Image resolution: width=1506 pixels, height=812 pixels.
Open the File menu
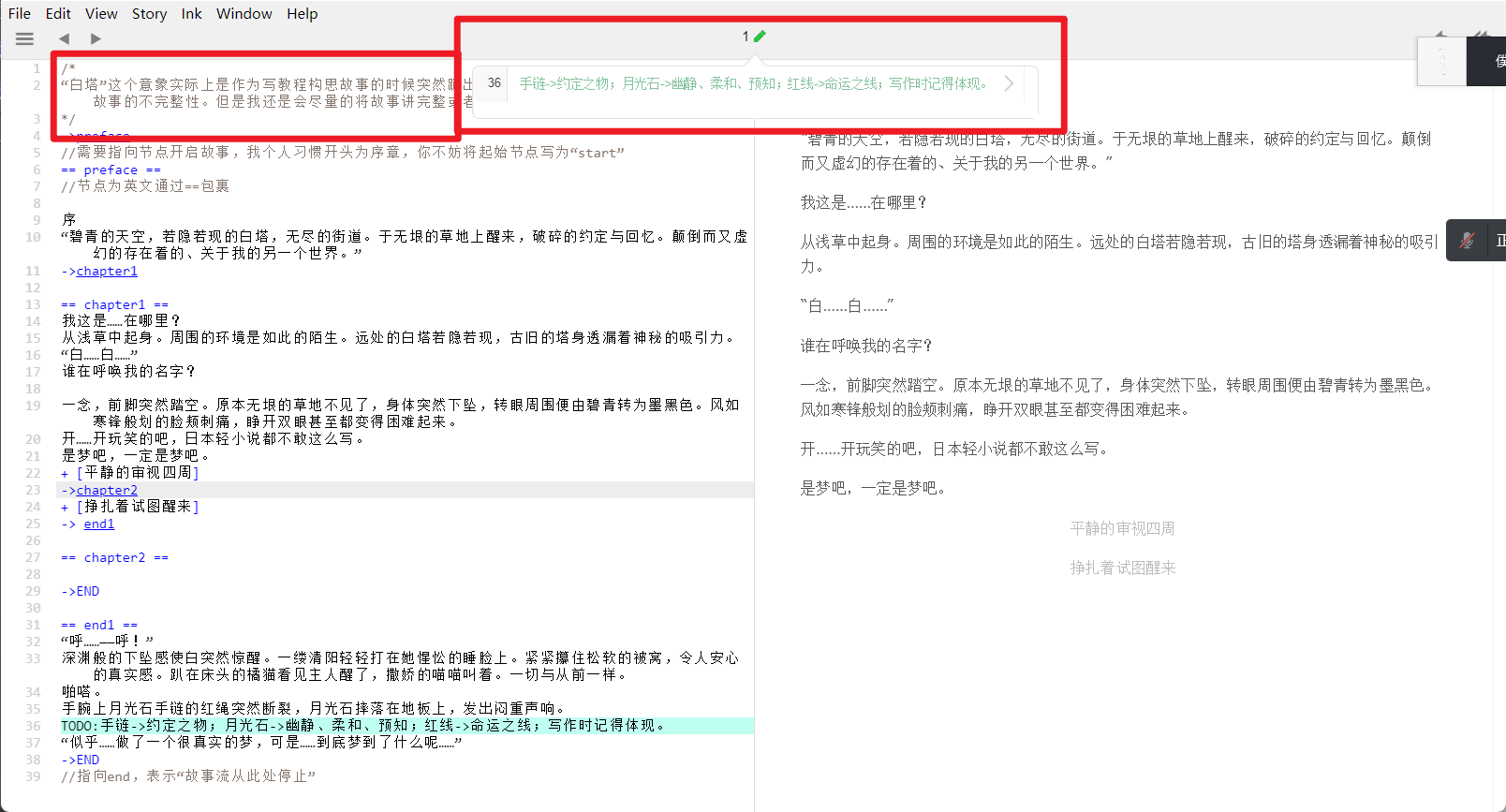pyautogui.click(x=20, y=13)
